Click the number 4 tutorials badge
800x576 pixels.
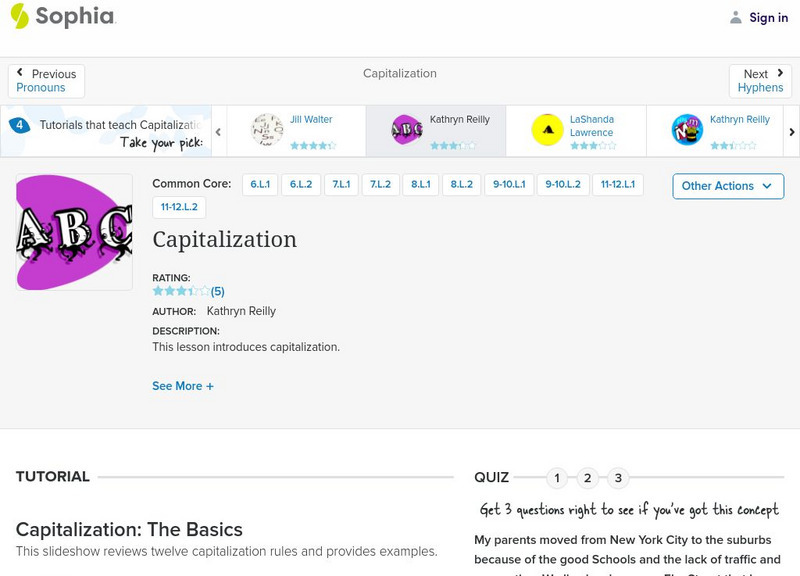pos(19,125)
